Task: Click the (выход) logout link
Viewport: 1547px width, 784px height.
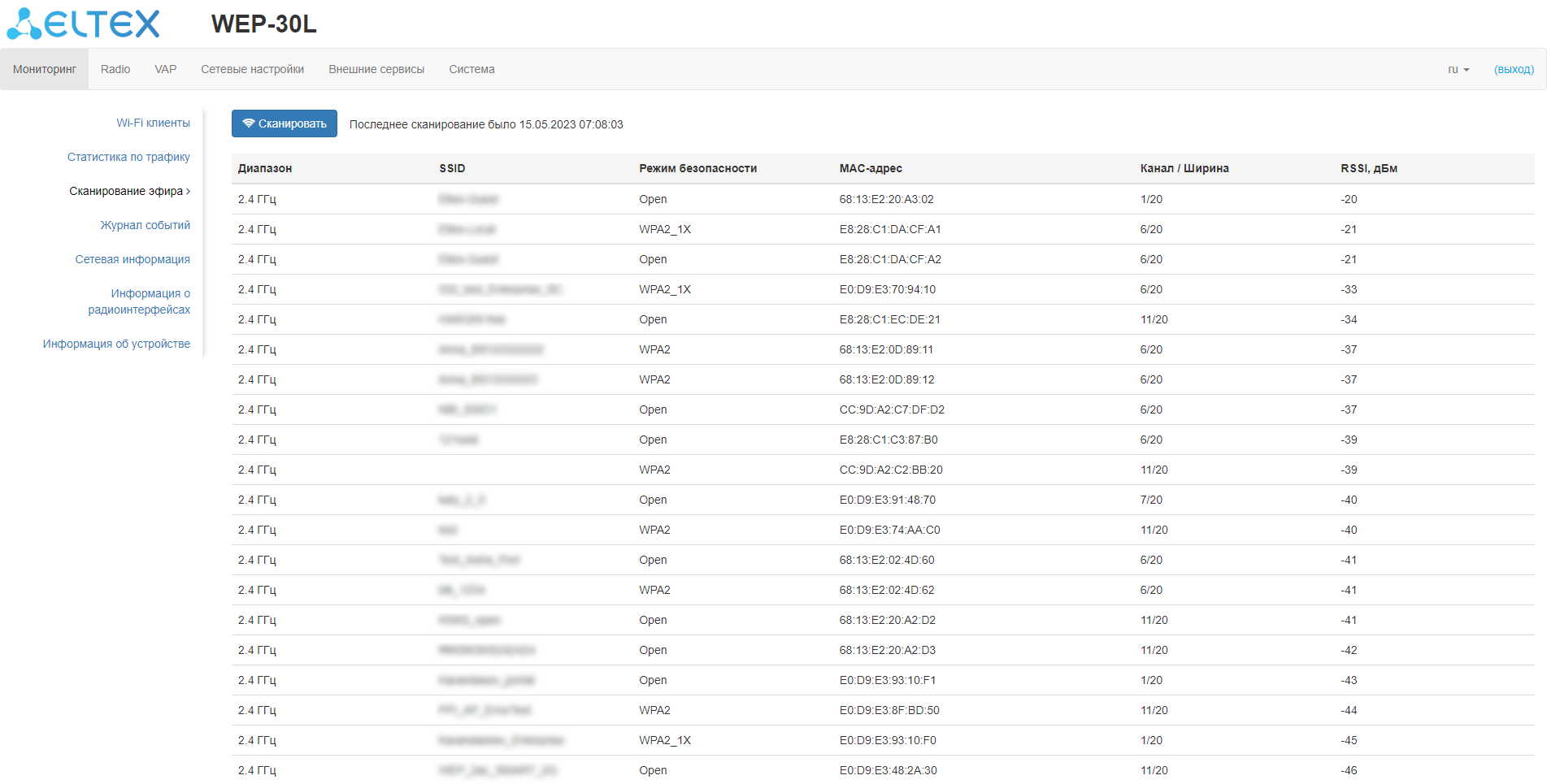Action: tap(1514, 69)
